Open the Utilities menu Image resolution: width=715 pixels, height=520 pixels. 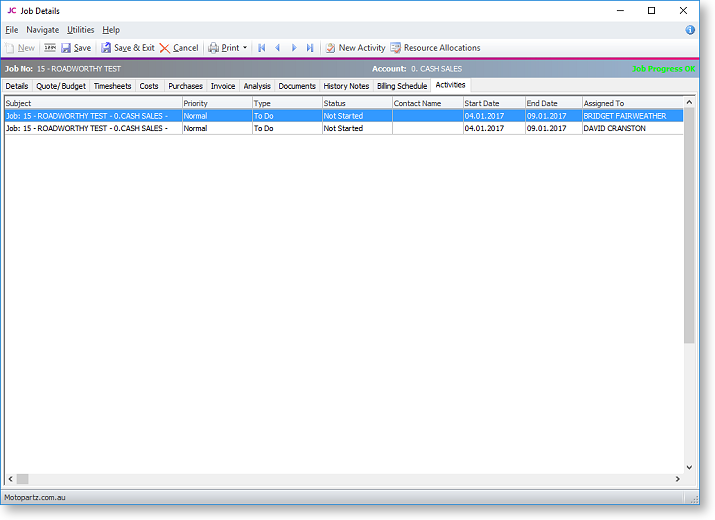click(80, 30)
